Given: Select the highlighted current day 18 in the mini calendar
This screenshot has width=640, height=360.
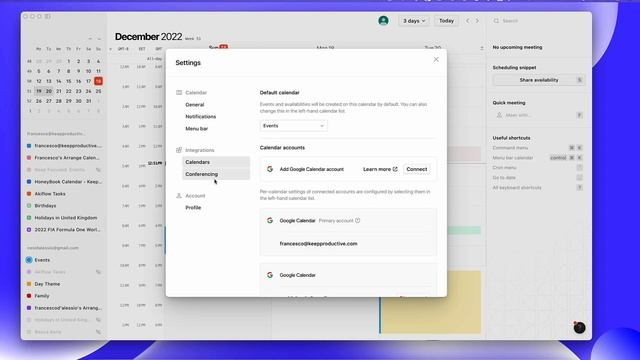Looking at the screenshot, I should (98, 81).
